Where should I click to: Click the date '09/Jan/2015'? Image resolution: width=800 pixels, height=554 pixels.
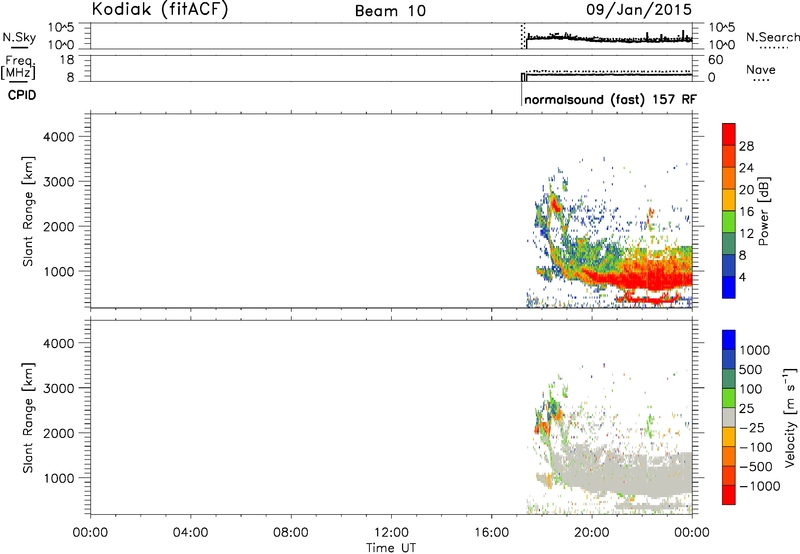[x=639, y=10]
